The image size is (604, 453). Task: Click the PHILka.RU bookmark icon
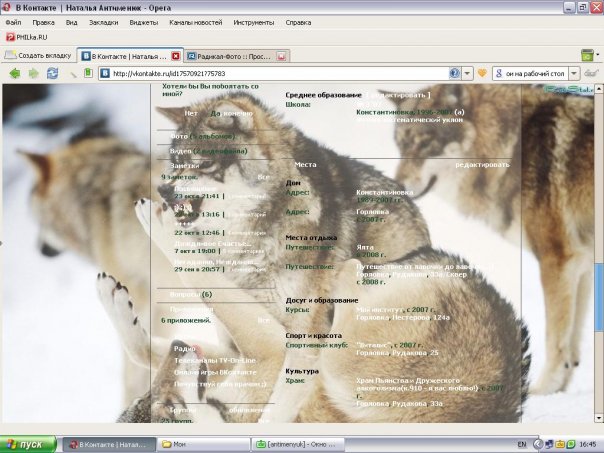coord(10,36)
